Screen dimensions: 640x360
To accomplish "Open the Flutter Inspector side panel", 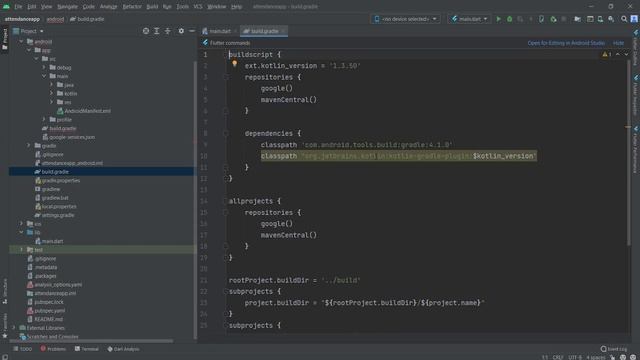I will coord(636,95).
